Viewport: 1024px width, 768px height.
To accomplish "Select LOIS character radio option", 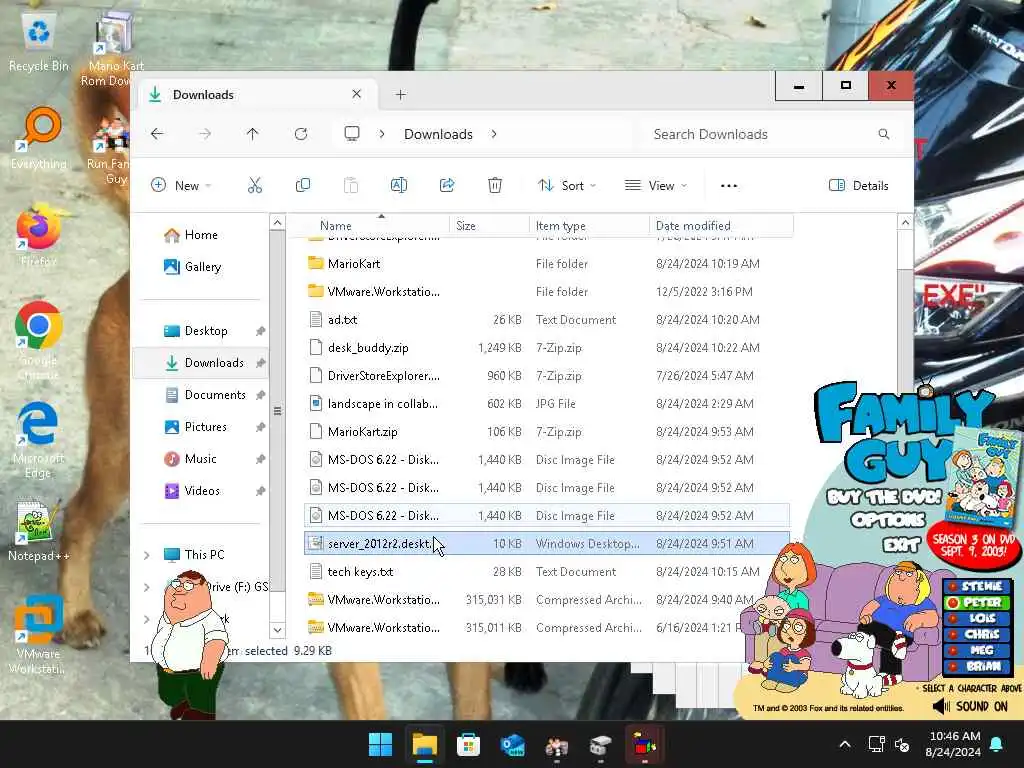I will (976, 618).
